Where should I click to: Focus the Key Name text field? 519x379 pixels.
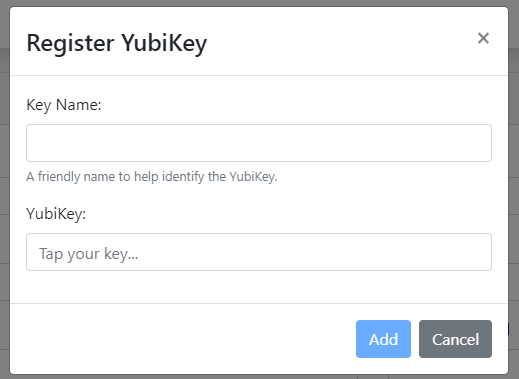pyautogui.click(x=259, y=143)
